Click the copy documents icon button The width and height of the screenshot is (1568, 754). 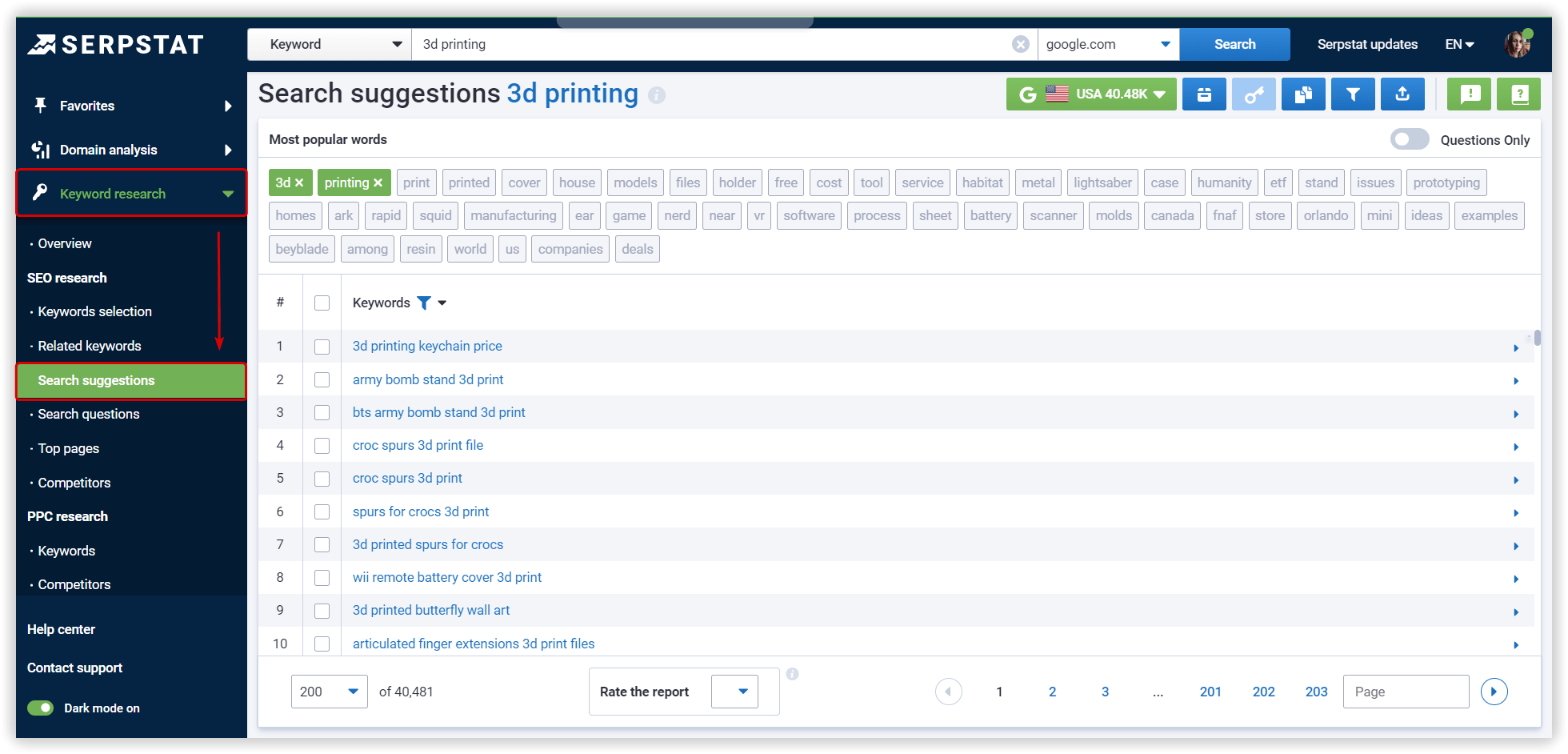click(x=1303, y=94)
